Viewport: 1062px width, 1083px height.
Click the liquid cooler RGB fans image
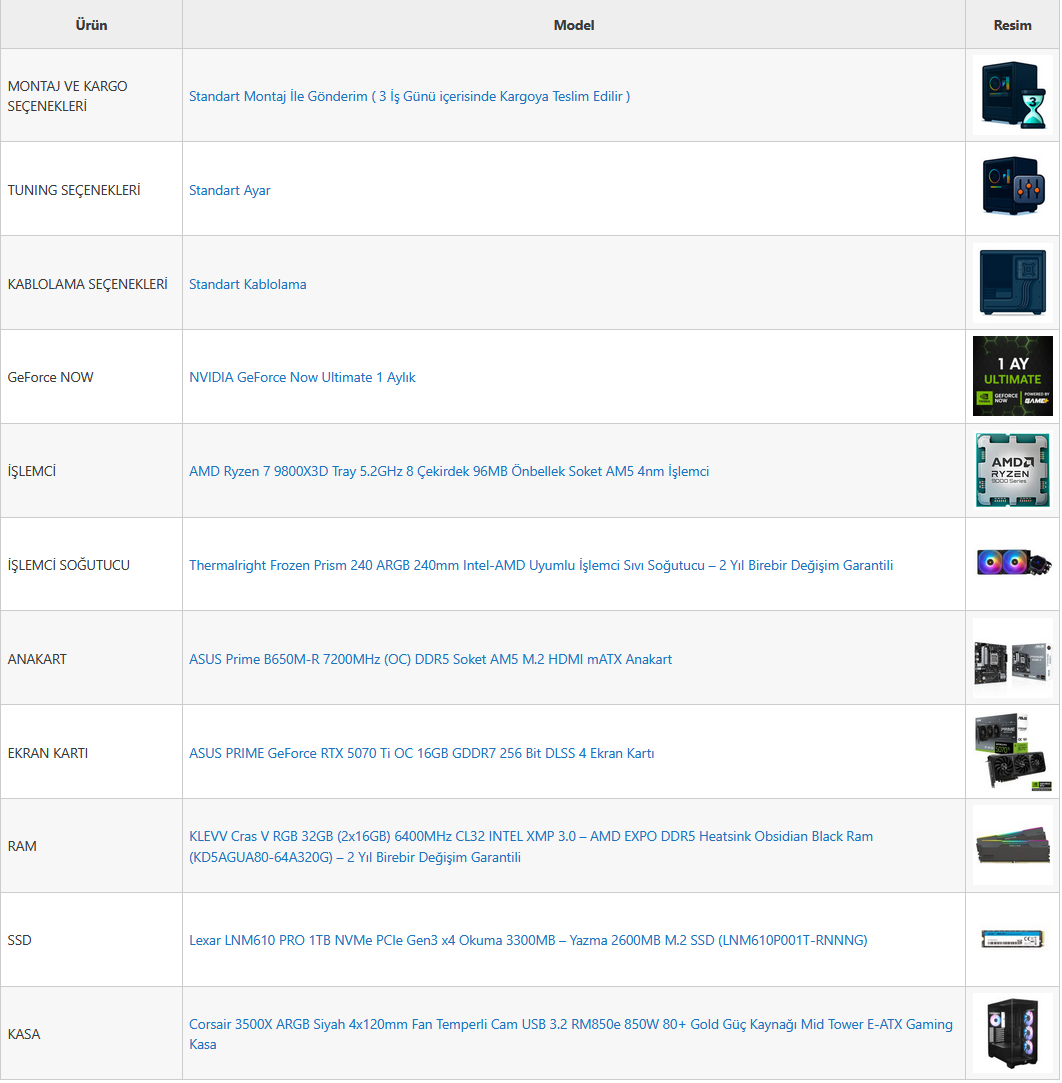[1012, 564]
